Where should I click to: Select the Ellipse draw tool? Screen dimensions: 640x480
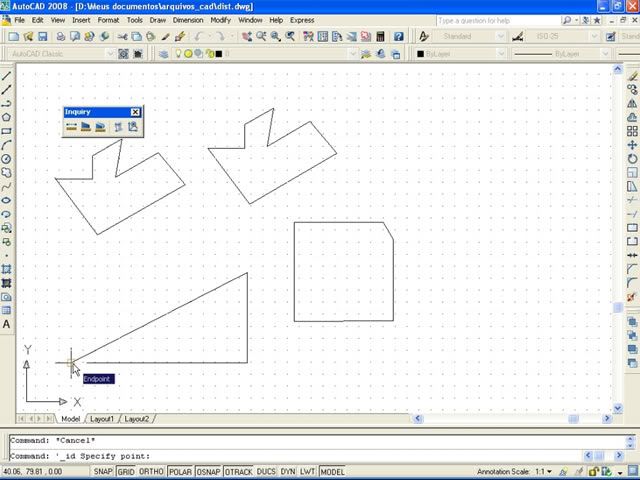6,200
